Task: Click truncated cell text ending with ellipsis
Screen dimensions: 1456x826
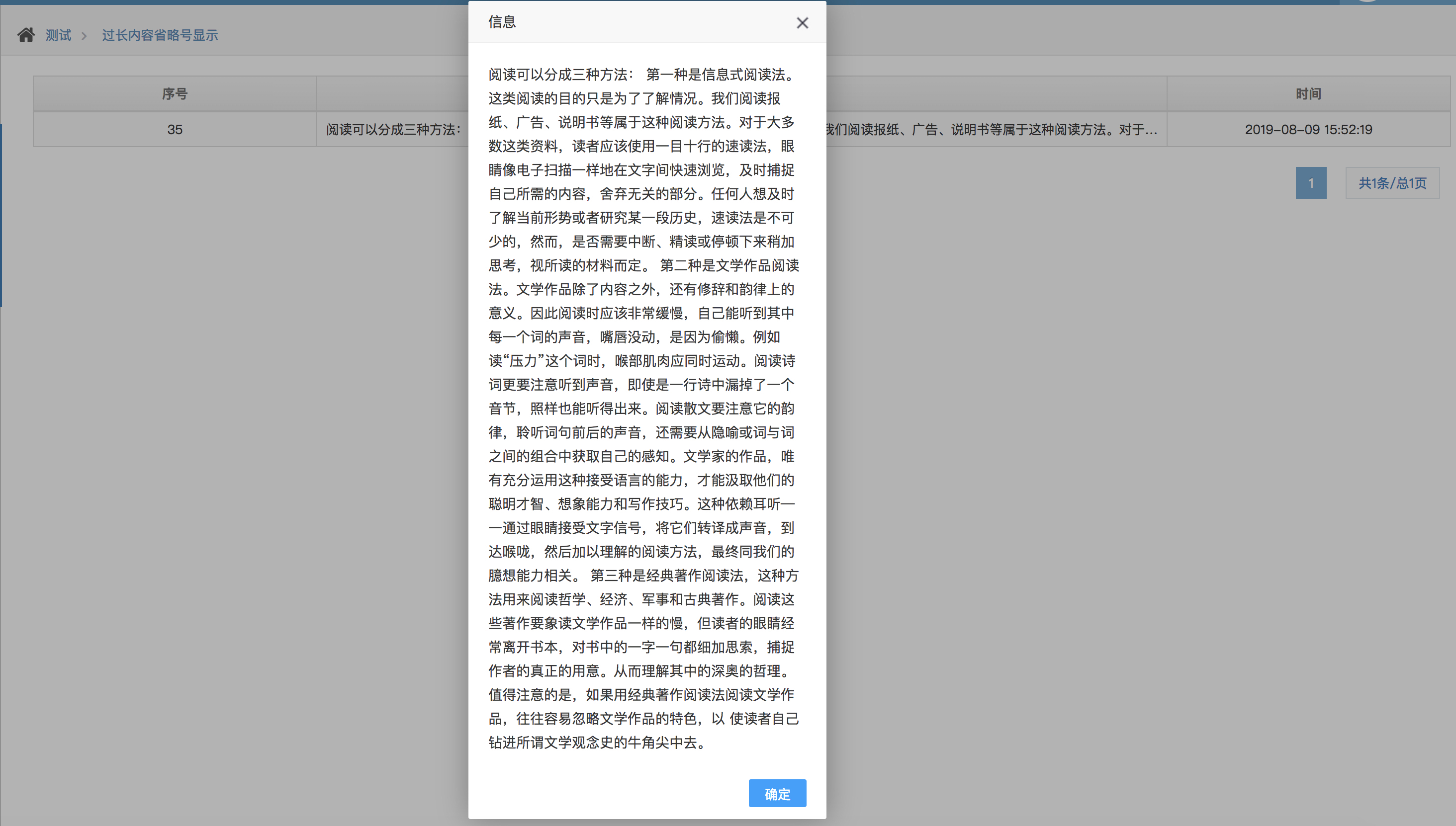Action: [991, 129]
